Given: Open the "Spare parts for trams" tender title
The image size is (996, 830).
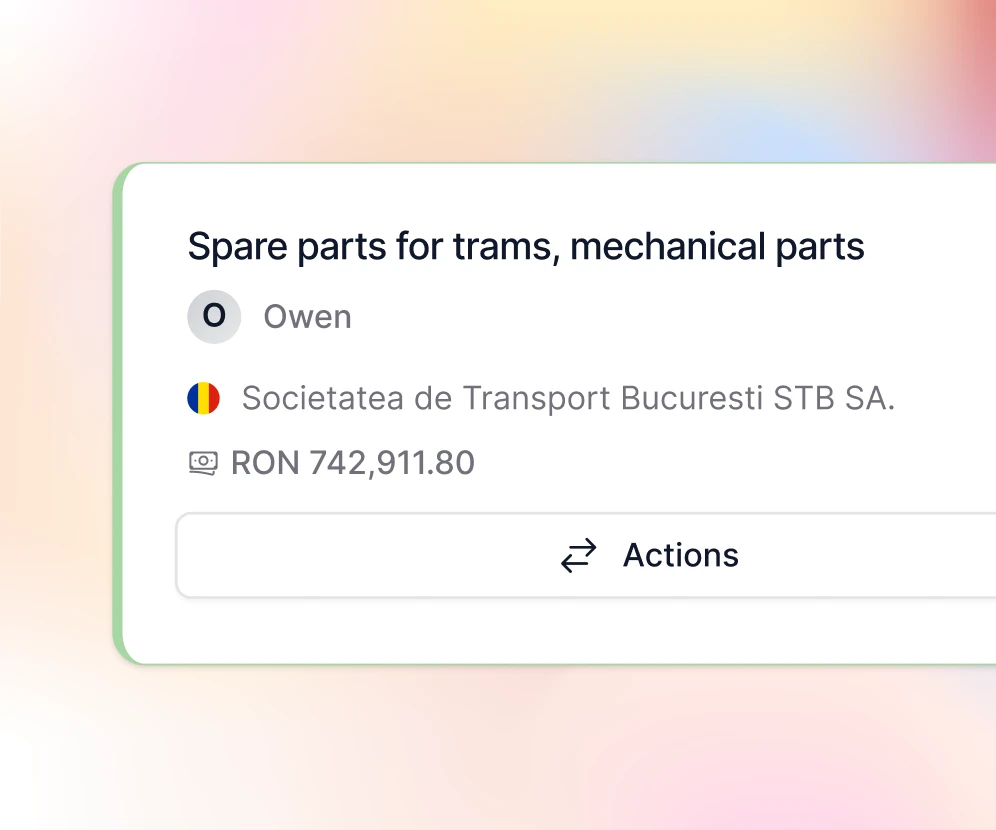Looking at the screenshot, I should (x=525, y=246).
